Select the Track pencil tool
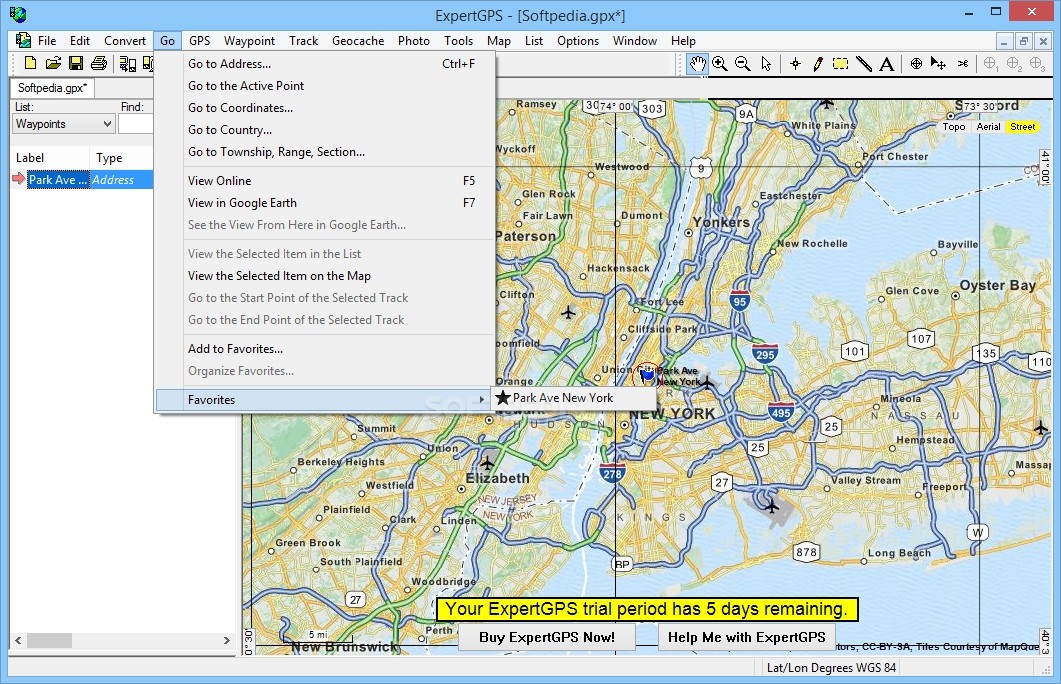Viewport: 1061px width, 684px height. pyautogui.click(x=818, y=64)
